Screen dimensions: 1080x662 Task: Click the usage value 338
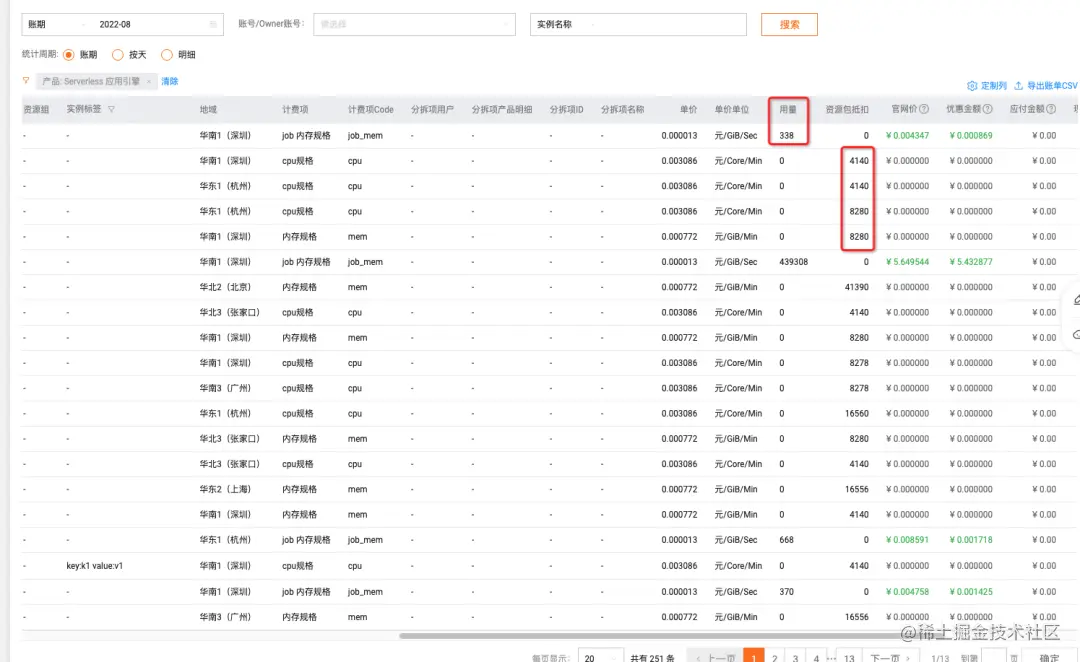[786, 136]
